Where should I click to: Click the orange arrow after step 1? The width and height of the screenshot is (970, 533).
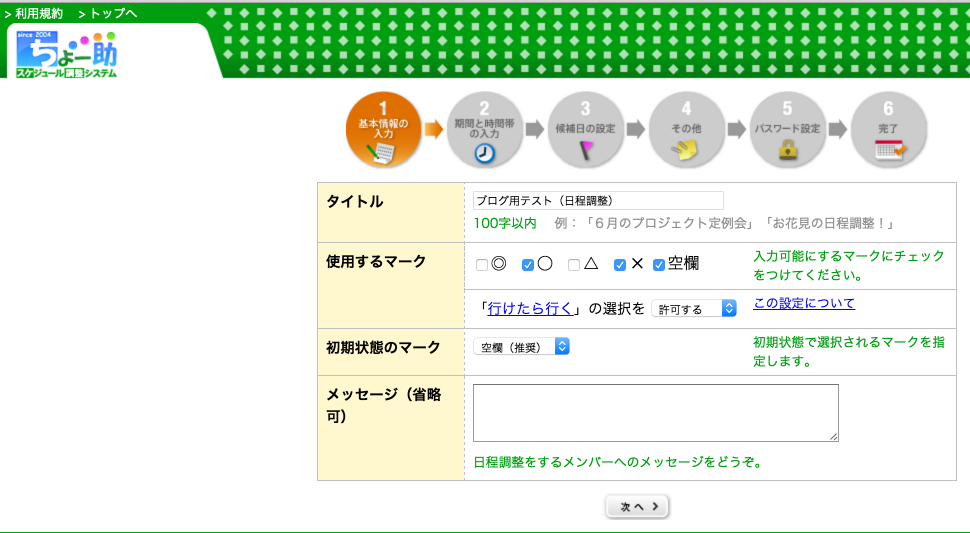click(434, 129)
